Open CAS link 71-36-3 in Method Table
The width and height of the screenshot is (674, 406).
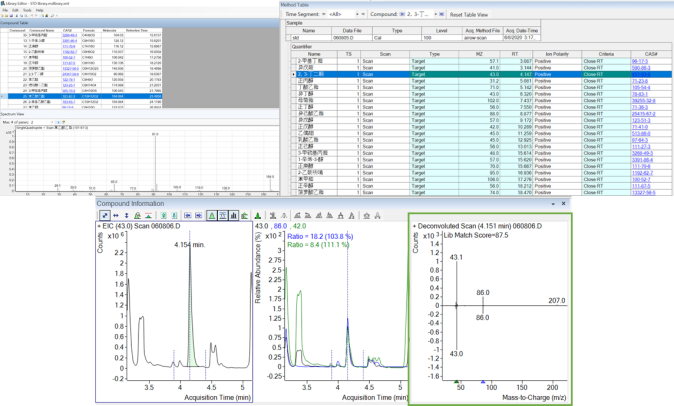640,107
